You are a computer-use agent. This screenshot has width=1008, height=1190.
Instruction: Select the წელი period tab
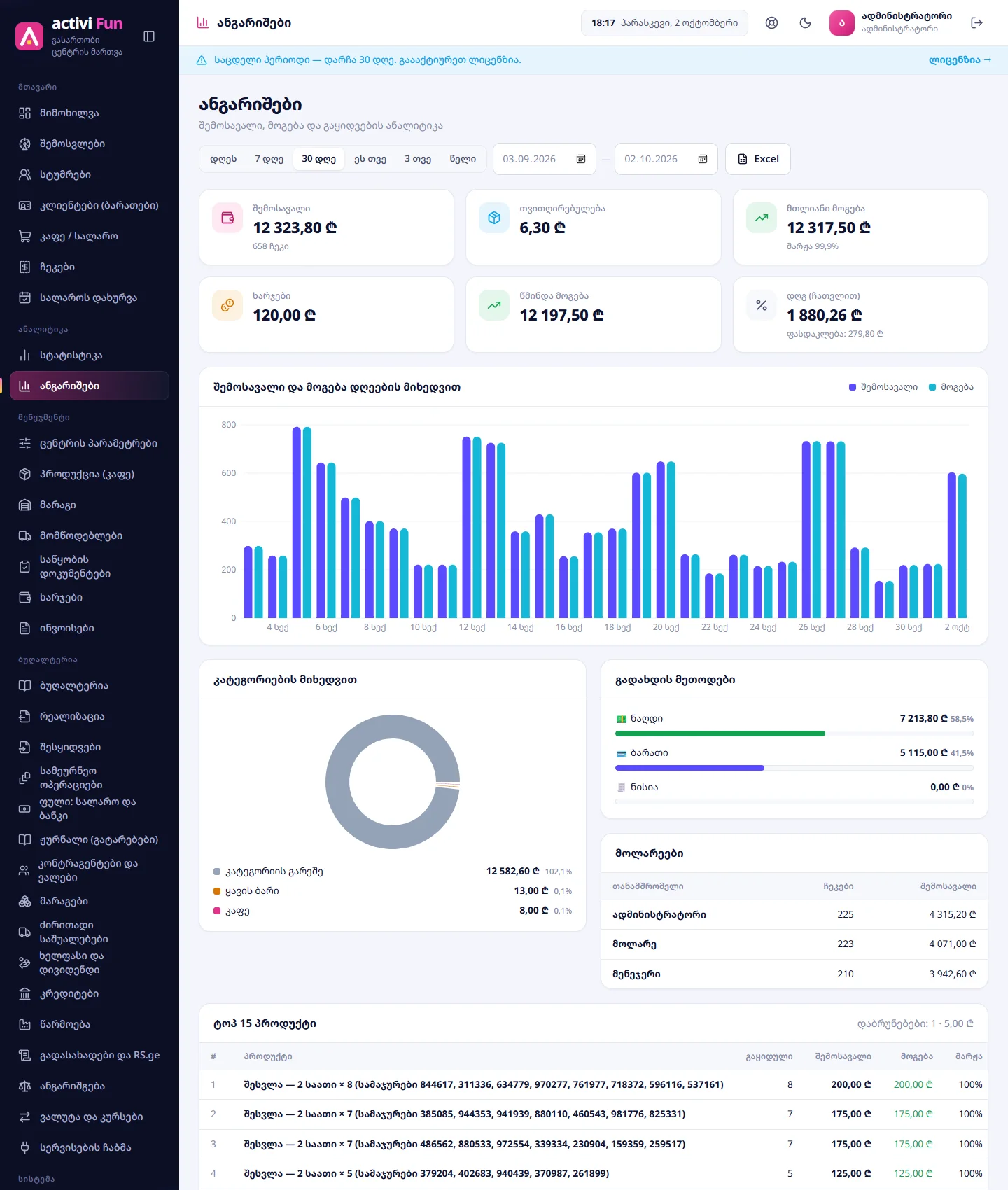click(x=463, y=159)
